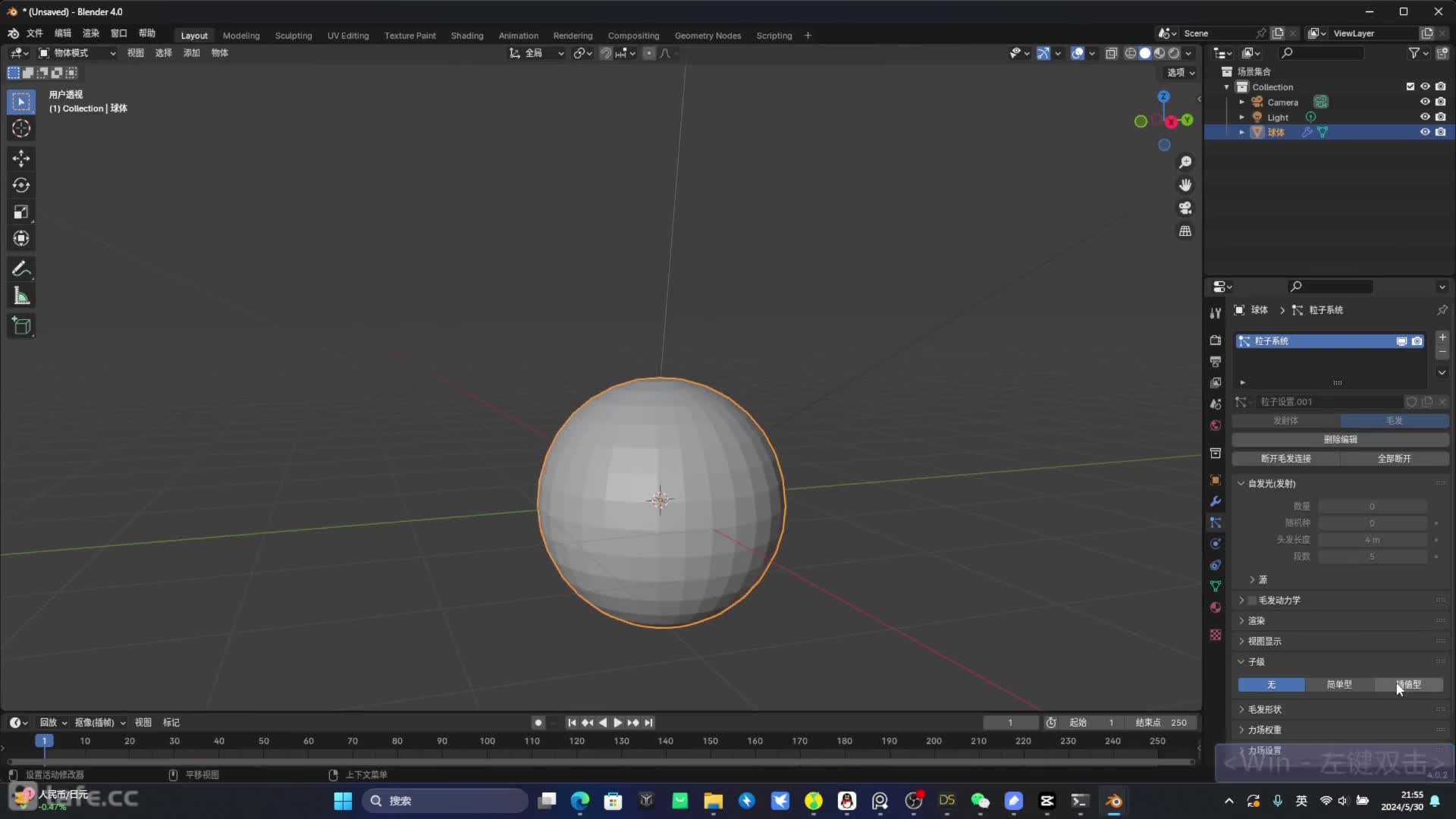Expand the 渲染 panel
This screenshot has height=819, width=1456.
1256,620
